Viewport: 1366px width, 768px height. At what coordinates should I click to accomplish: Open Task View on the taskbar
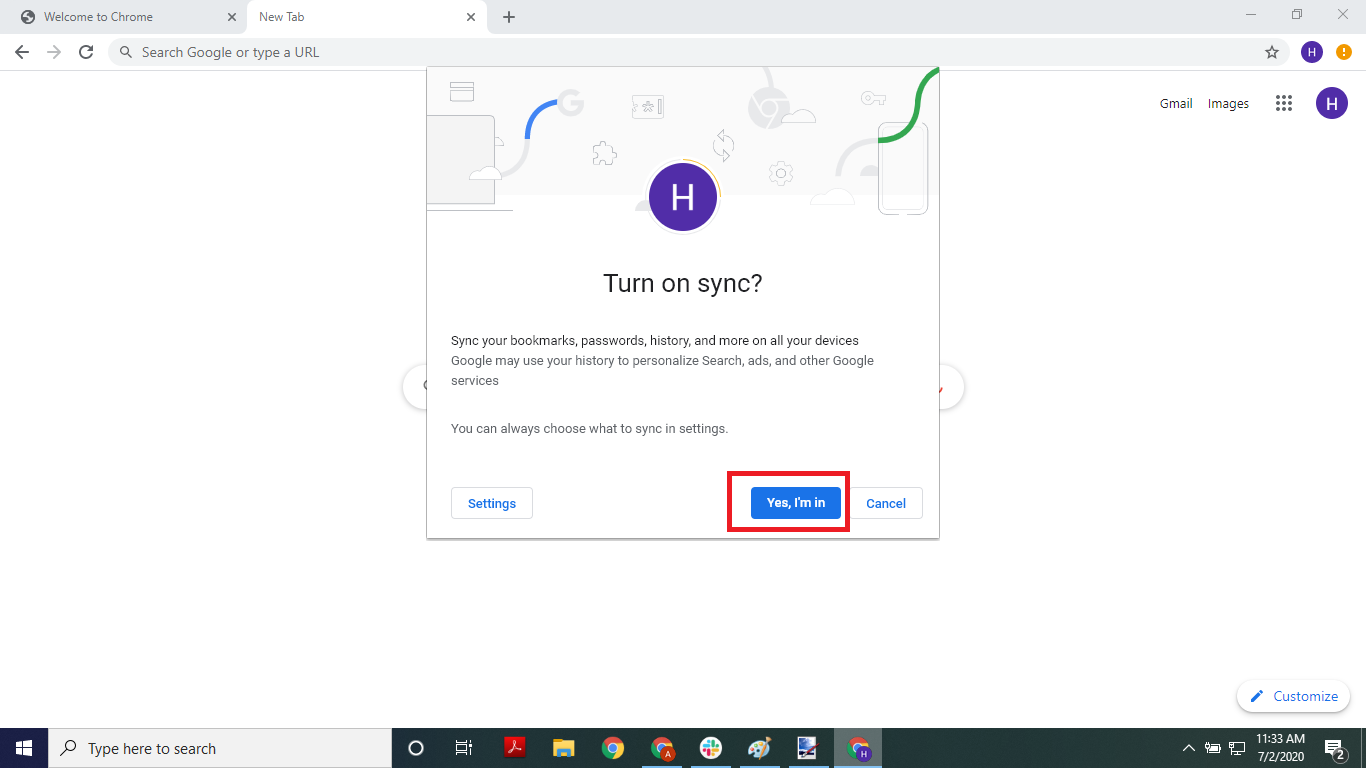coord(464,748)
